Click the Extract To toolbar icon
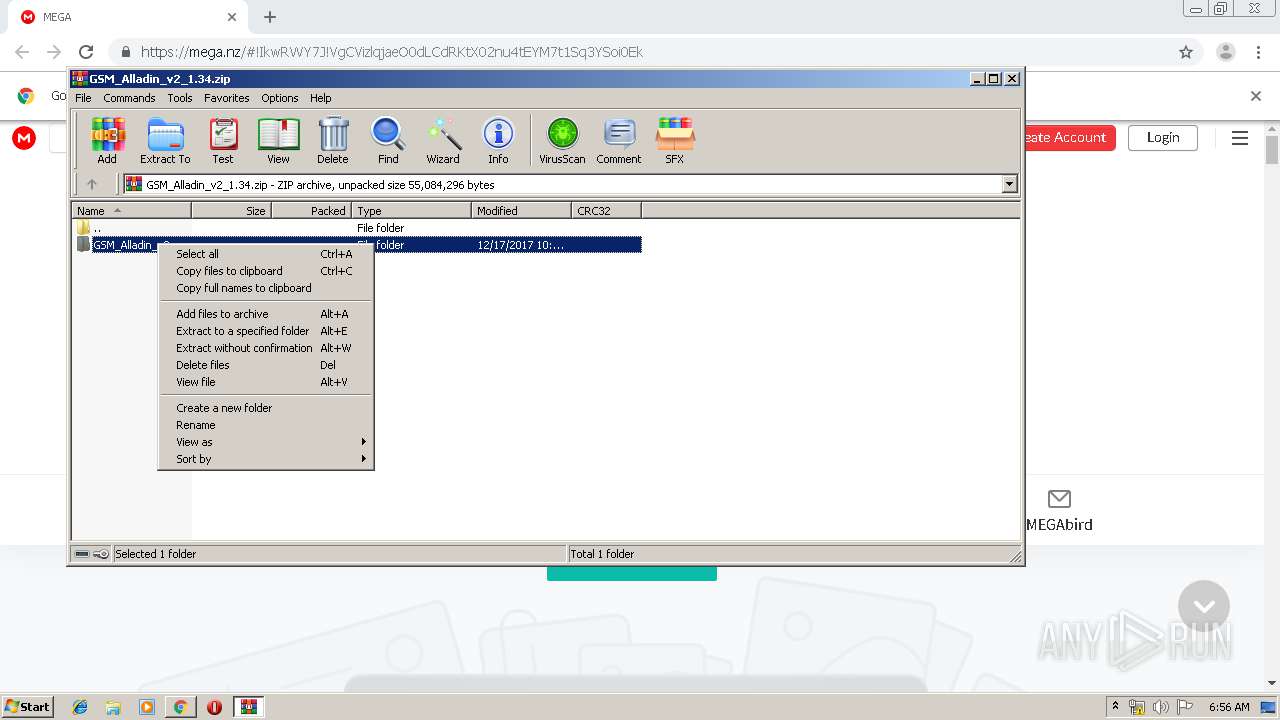This screenshot has height=720, width=1280. (x=165, y=140)
